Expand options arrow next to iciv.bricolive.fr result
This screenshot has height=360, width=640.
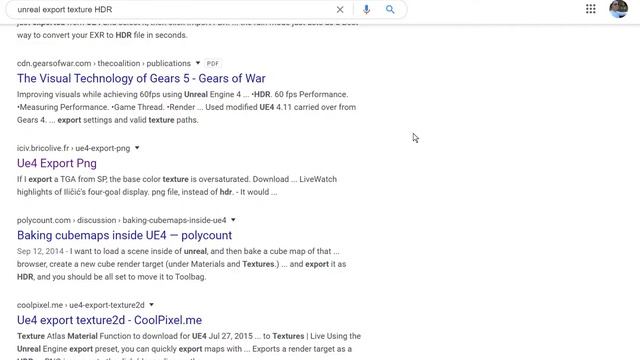pyautogui.click(x=137, y=148)
